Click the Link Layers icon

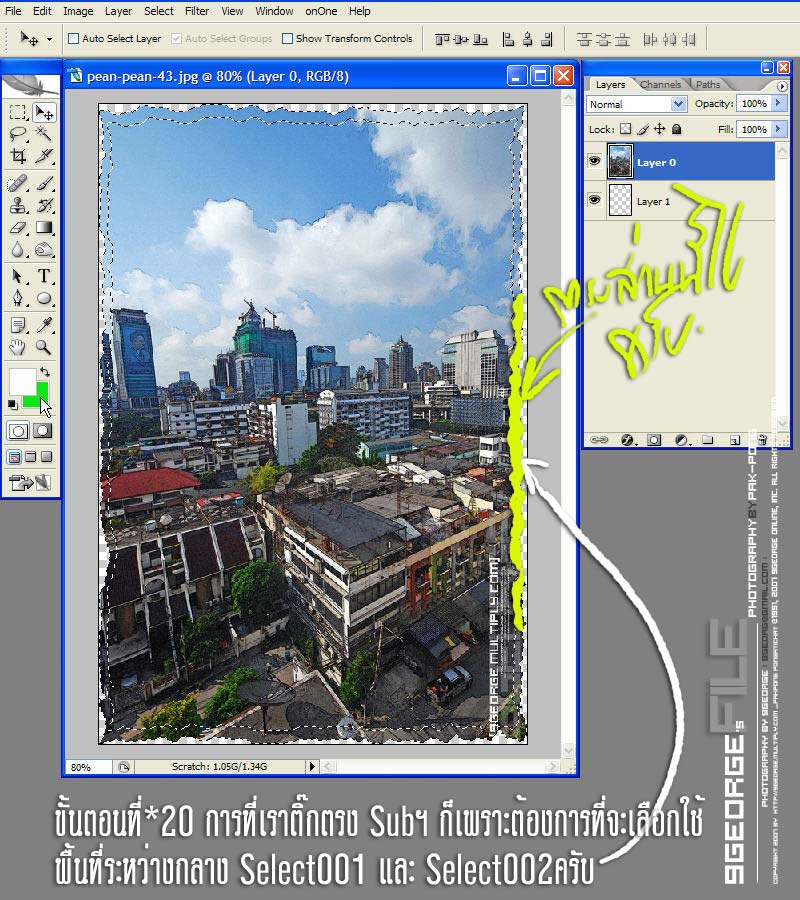(599, 440)
